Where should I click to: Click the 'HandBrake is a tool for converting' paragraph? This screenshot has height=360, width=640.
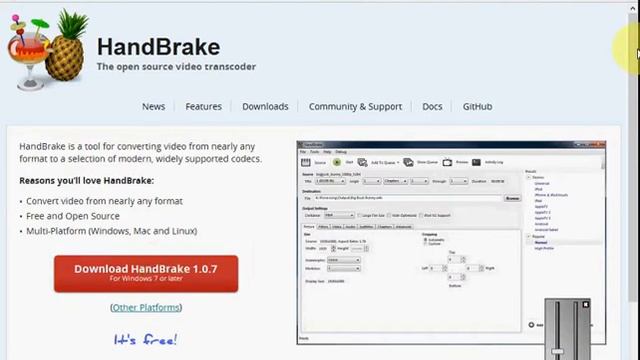pyautogui.click(x=140, y=152)
